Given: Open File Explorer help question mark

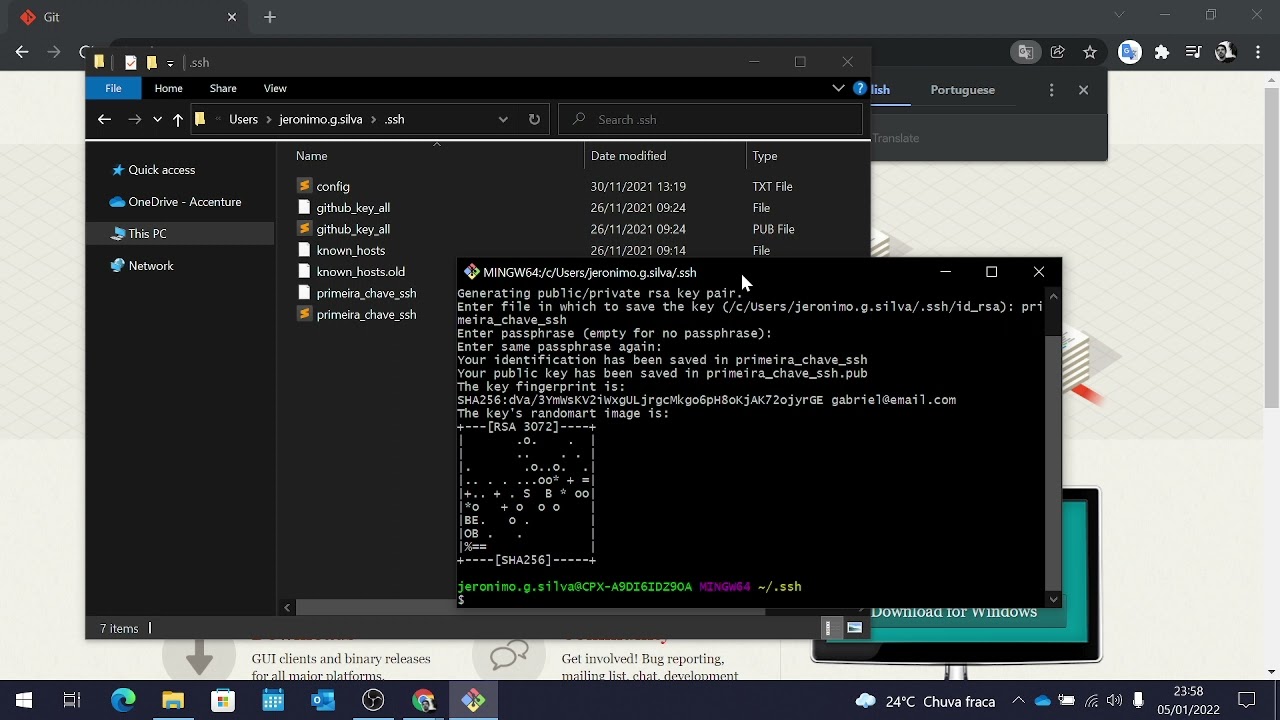Looking at the screenshot, I should coord(860,88).
